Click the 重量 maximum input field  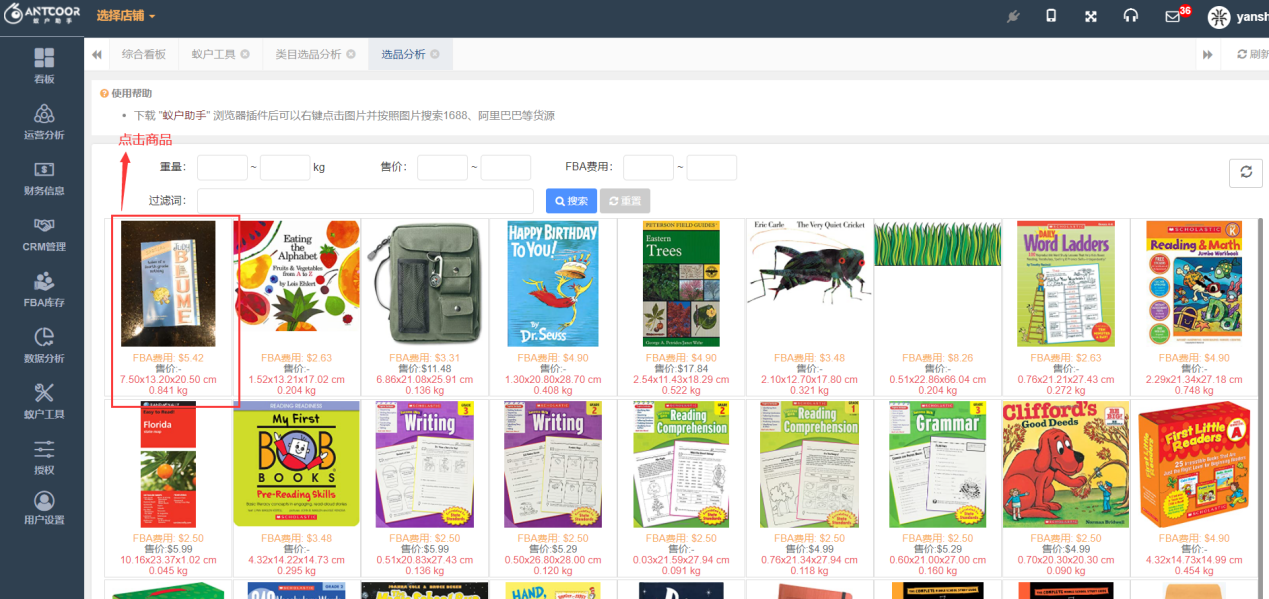[x=285, y=167]
